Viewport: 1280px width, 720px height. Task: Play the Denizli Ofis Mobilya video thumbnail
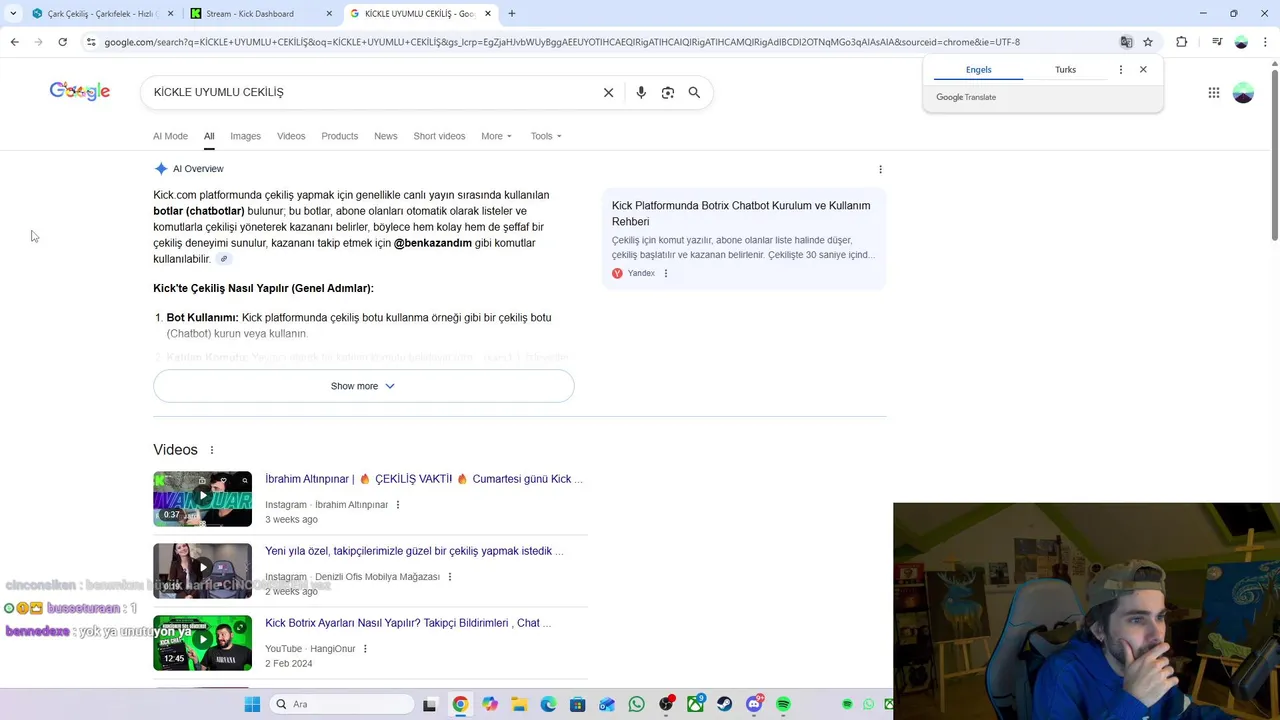[x=202, y=571]
